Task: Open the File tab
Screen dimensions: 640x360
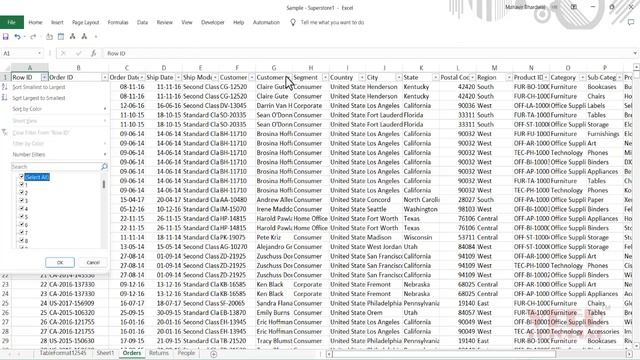Action: point(11,22)
